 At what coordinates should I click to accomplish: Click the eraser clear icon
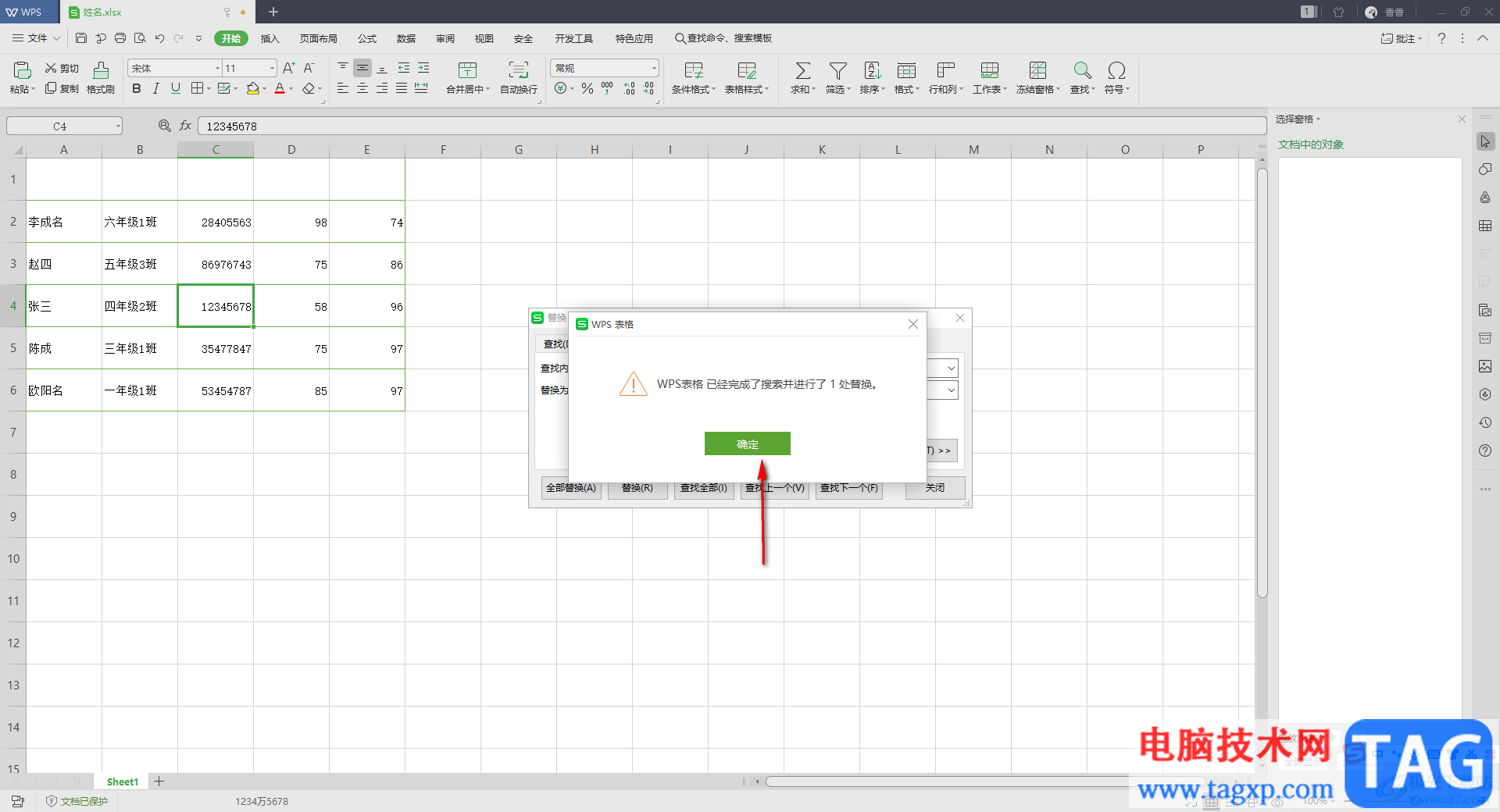309,89
